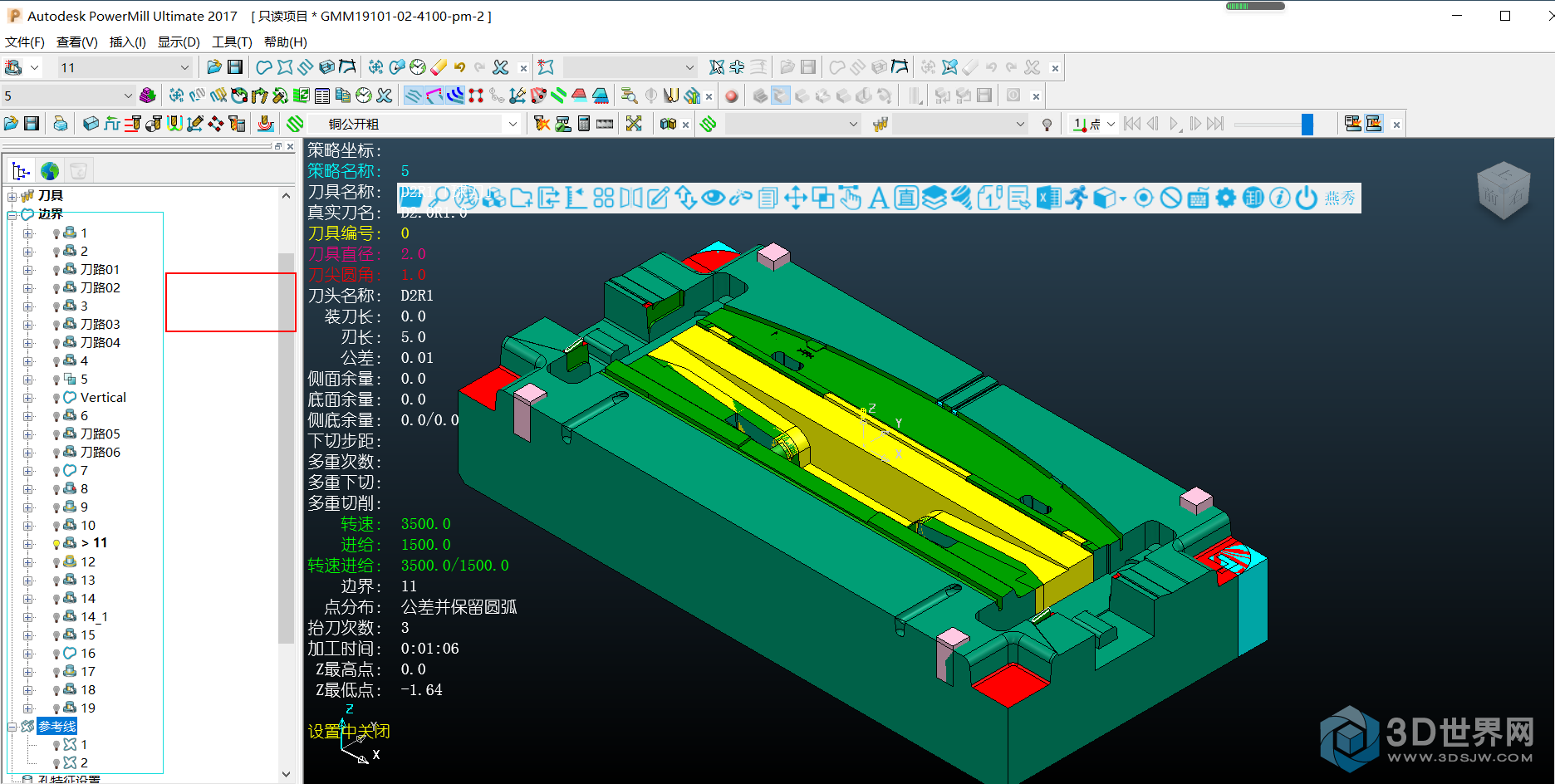Toggle light bulb for boundary 14_1
1555x784 pixels.
tap(56, 617)
